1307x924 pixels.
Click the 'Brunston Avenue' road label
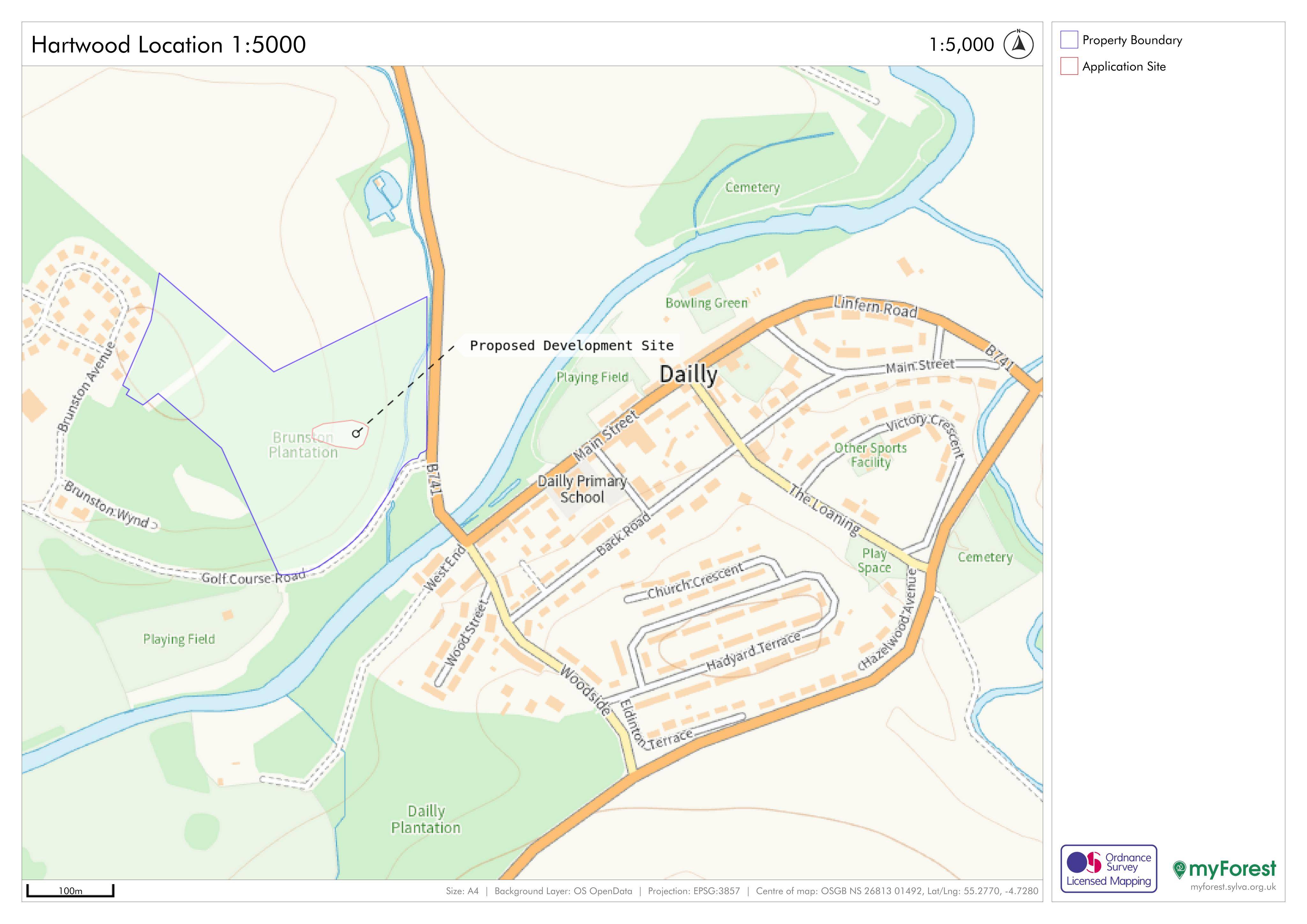tap(86, 386)
